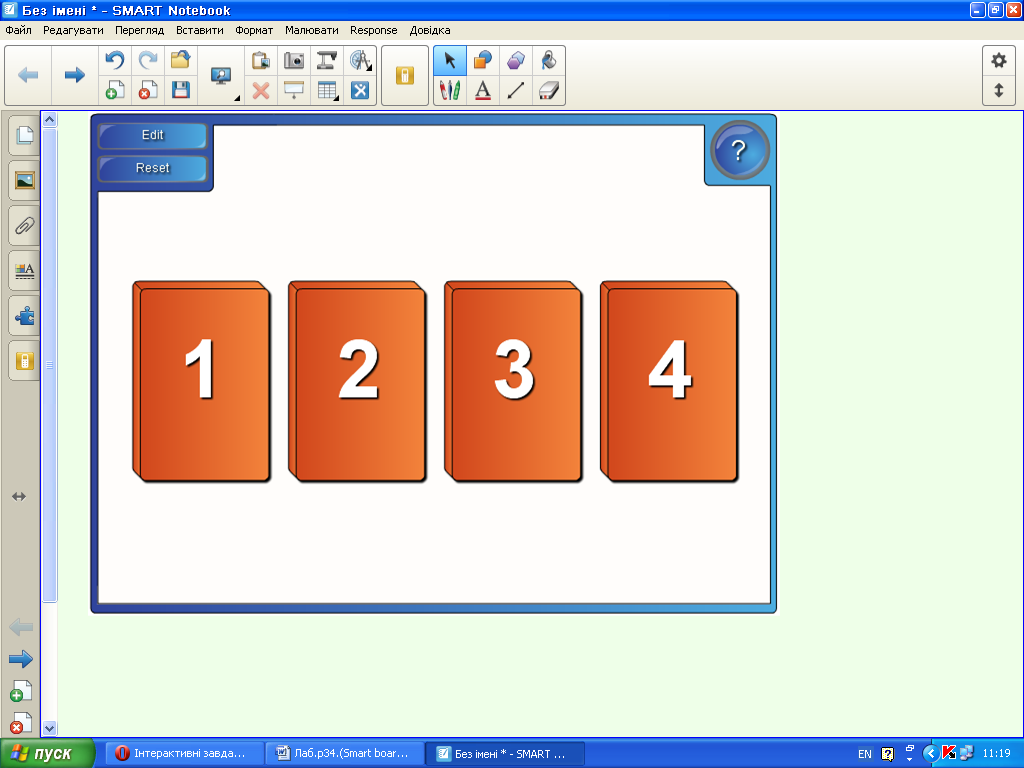Select the Pens tool

pyautogui.click(x=450, y=90)
